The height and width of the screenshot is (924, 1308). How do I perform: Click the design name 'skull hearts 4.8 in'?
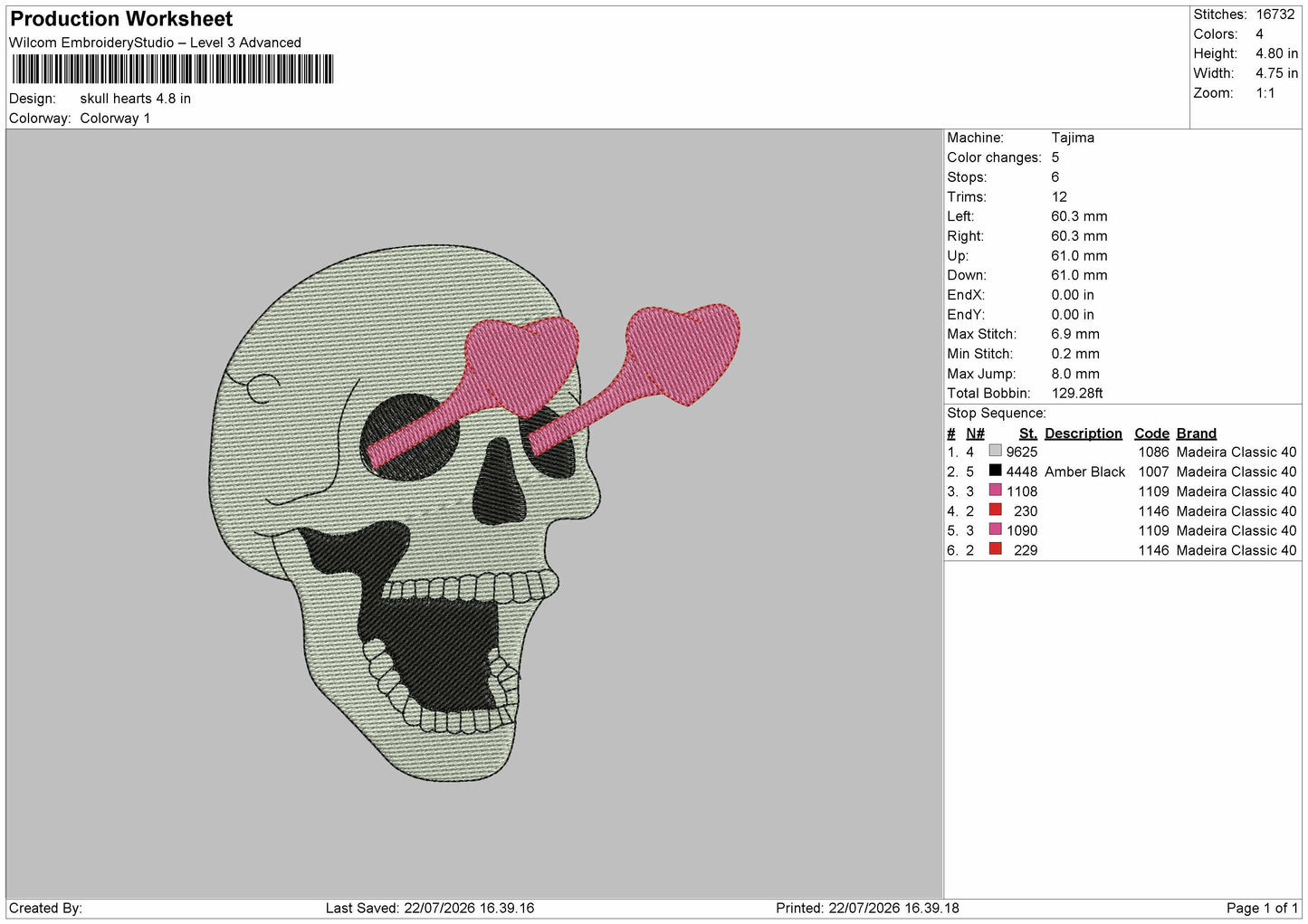point(135,99)
